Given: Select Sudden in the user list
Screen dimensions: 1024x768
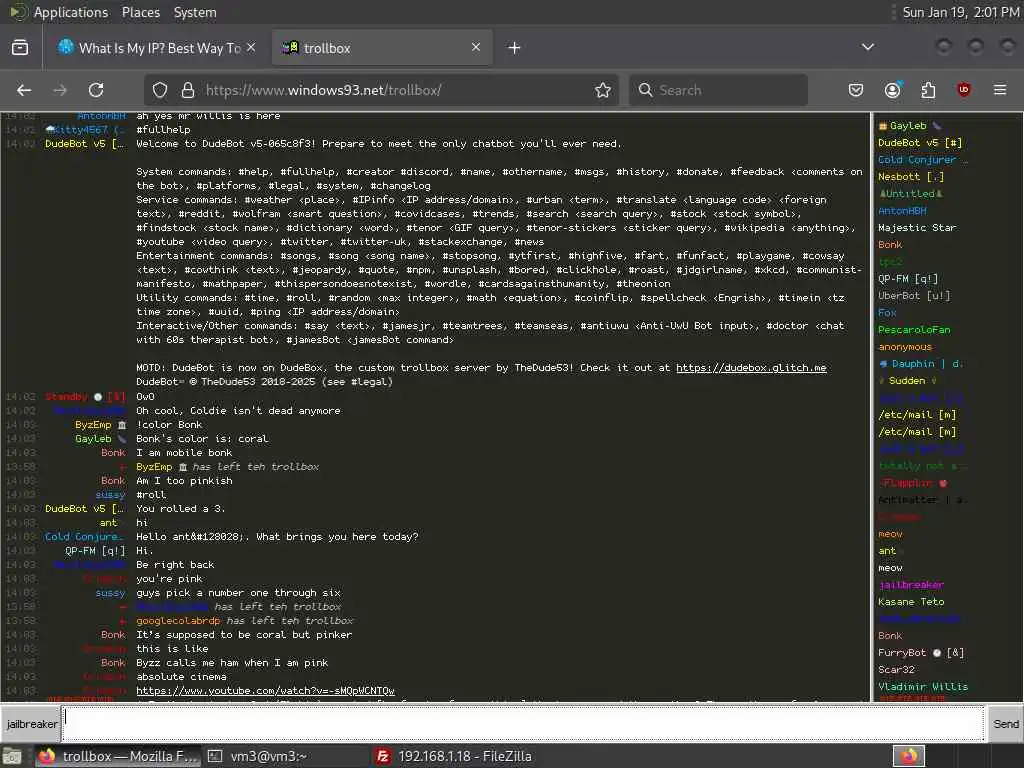Looking at the screenshot, I should tap(907, 380).
